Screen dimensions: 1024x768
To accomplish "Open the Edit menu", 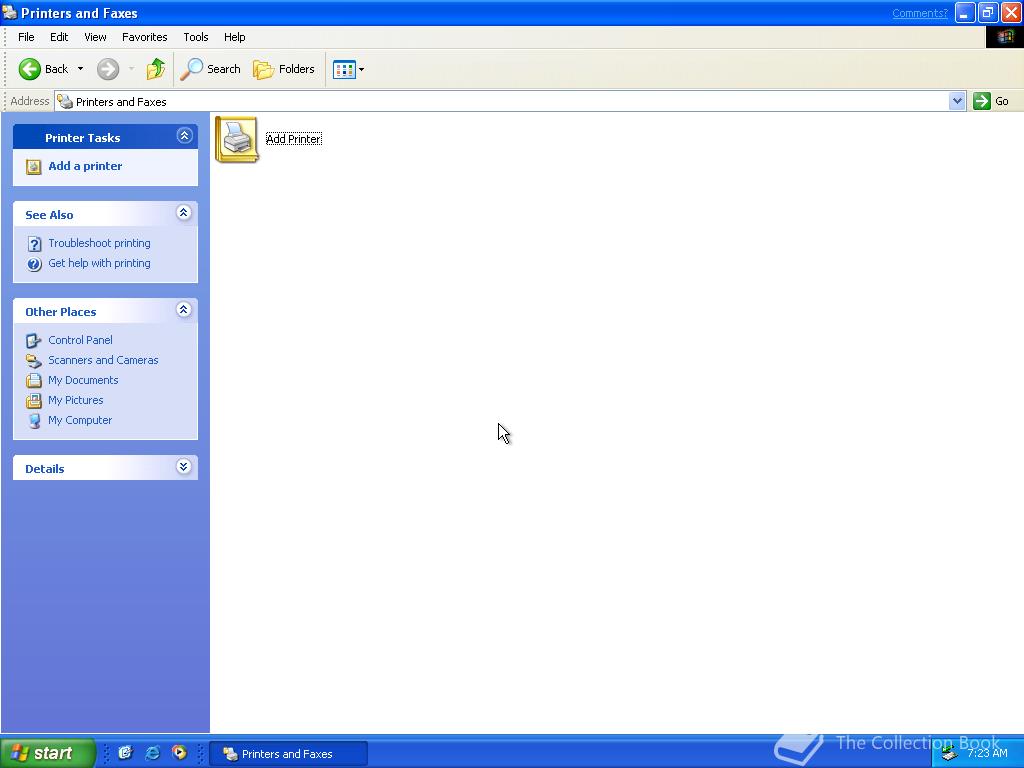I will (59, 37).
